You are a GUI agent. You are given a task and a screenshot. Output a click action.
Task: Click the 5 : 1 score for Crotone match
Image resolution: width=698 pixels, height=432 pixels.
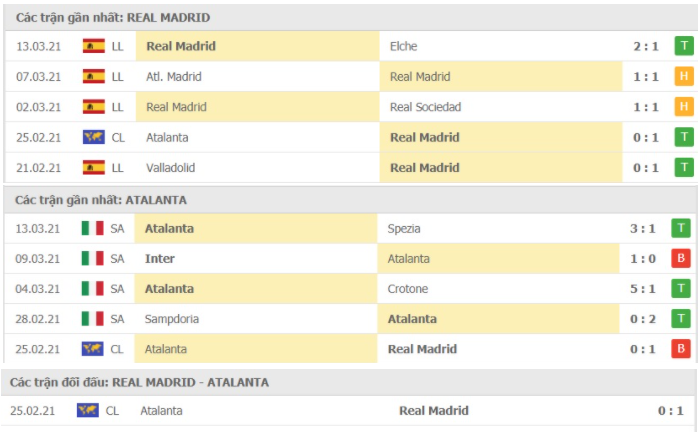pos(644,289)
